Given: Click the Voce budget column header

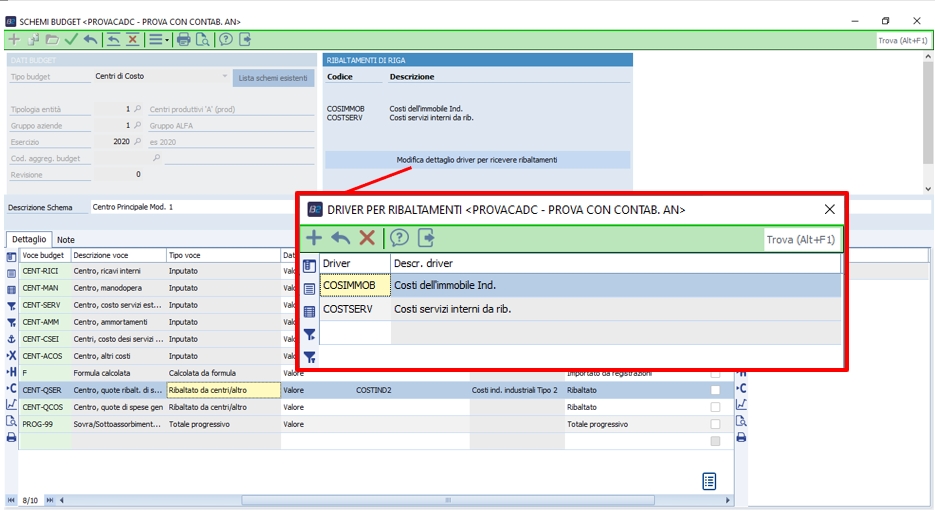Looking at the screenshot, I should pos(45,255).
